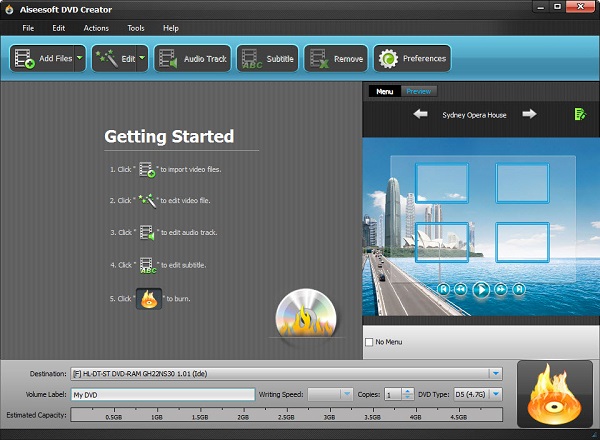Switch to the Preview tab

point(420,92)
